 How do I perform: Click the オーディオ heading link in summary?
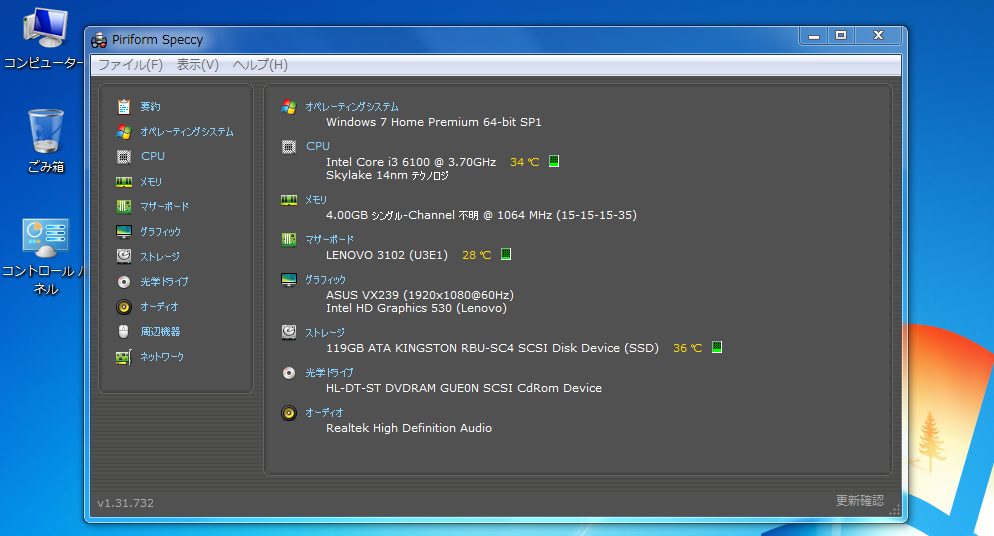pyautogui.click(x=324, y=412)
